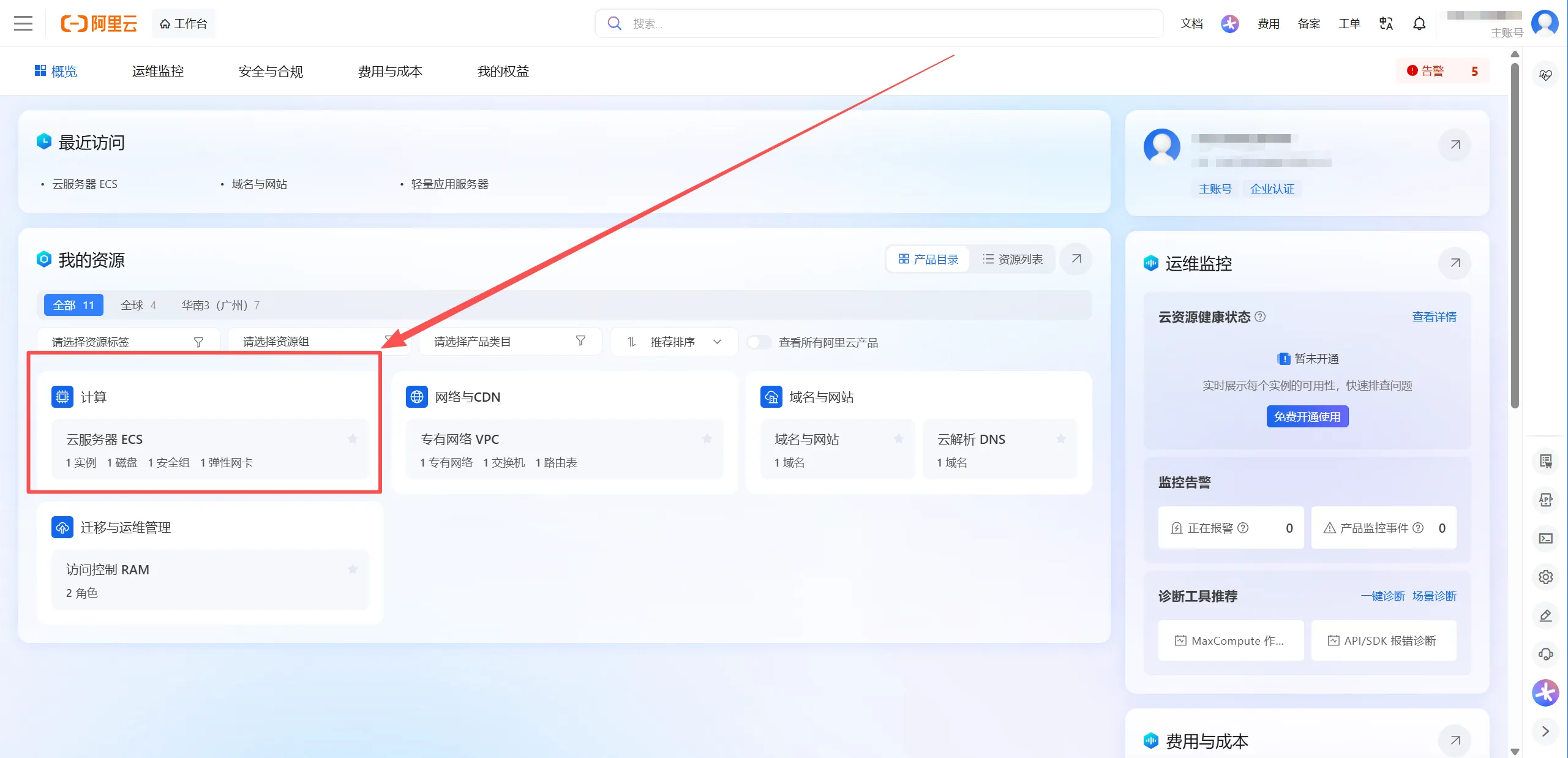
Task: Open recent 域名与网站 link
Action: tap(260, 184)
